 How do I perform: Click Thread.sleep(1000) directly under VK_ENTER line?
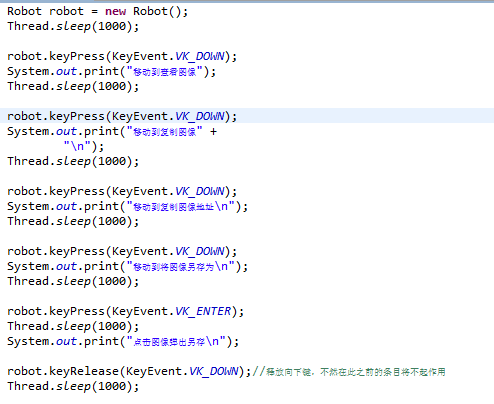tap(73, 326)
